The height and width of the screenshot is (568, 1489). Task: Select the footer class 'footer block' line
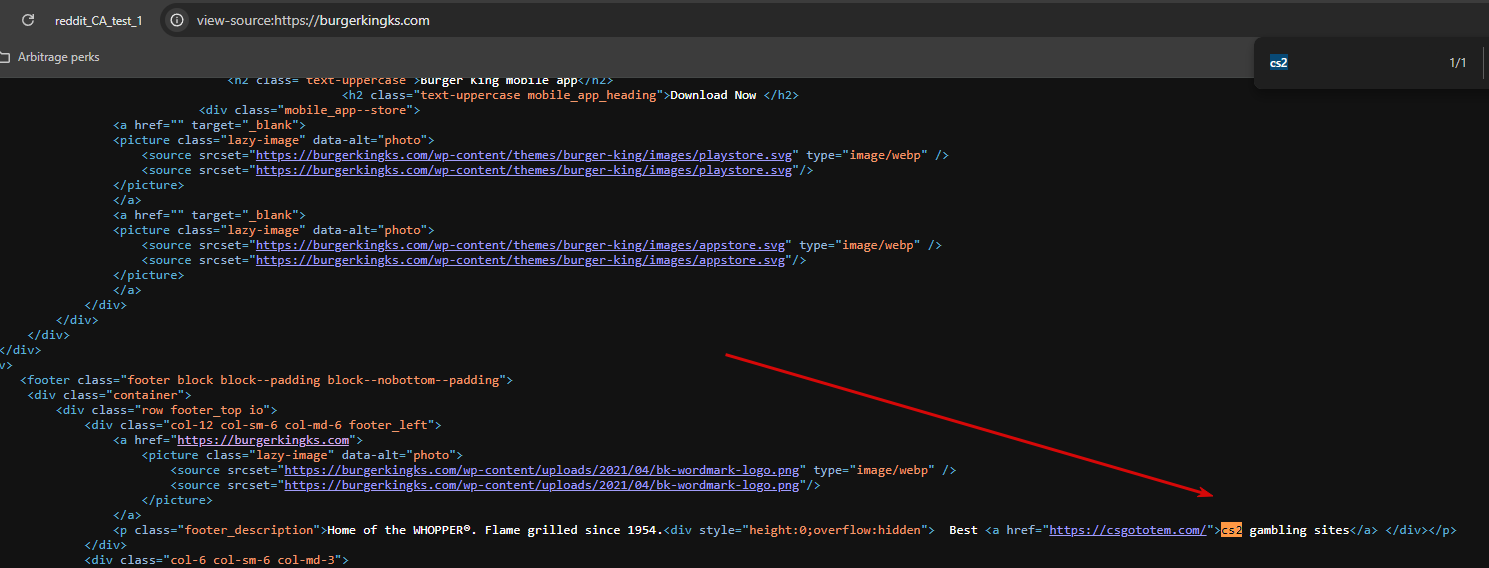pos(266,380)
